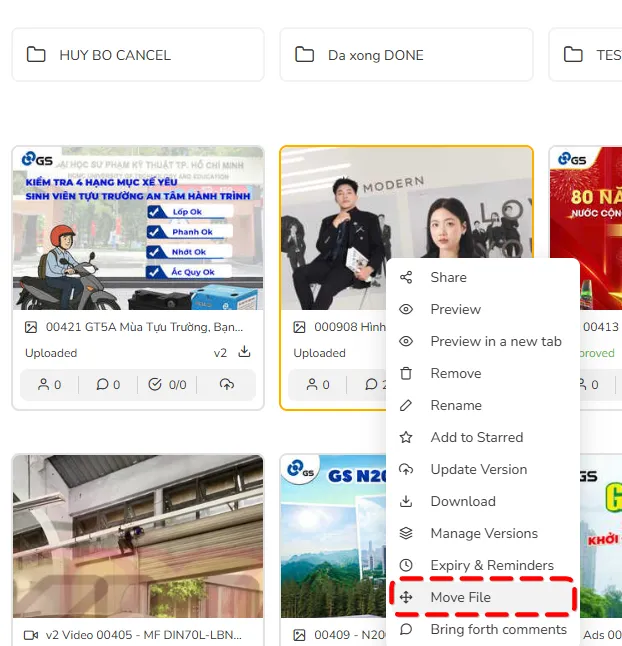The width and height of the screenshot is (622, 646).
Task: Click file name 00421 GT5A Mùa Tựu Trường
Action: point(145,327)
